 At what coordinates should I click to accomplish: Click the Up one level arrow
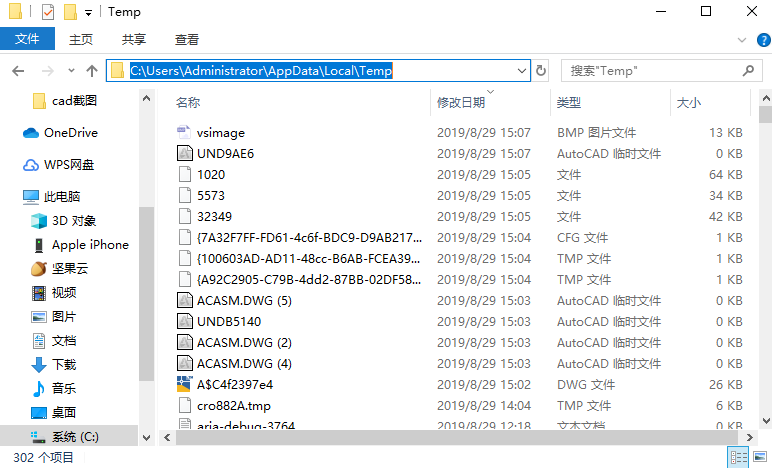[x=92, y=71]
